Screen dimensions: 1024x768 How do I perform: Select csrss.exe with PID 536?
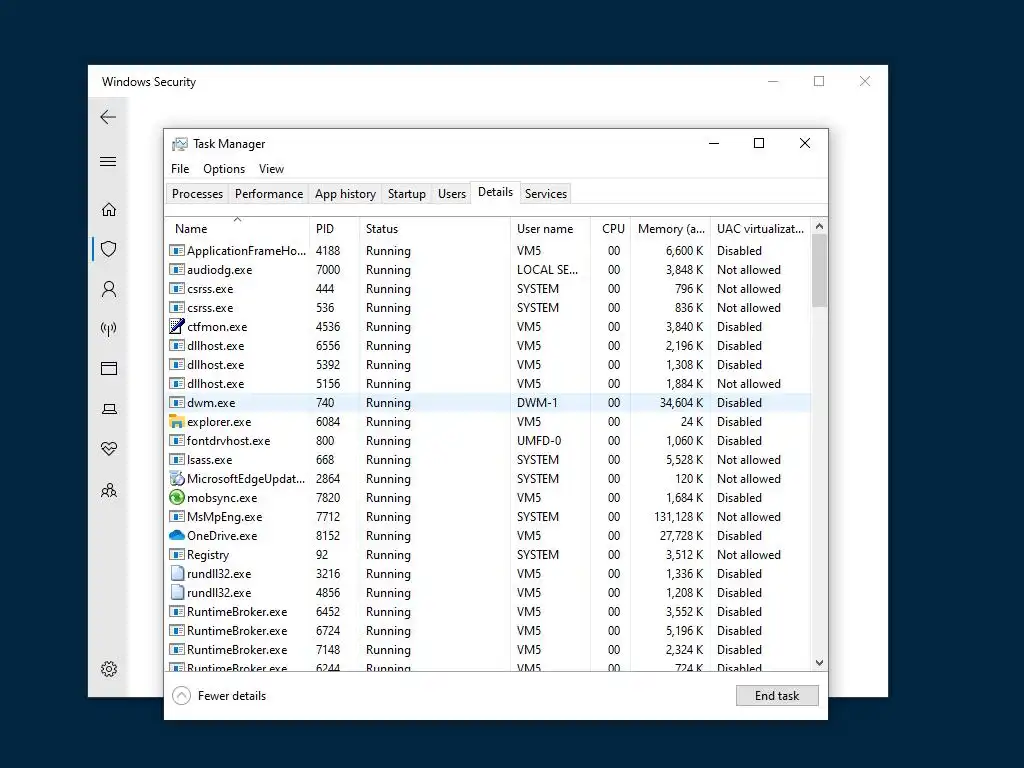coord(210,307)
